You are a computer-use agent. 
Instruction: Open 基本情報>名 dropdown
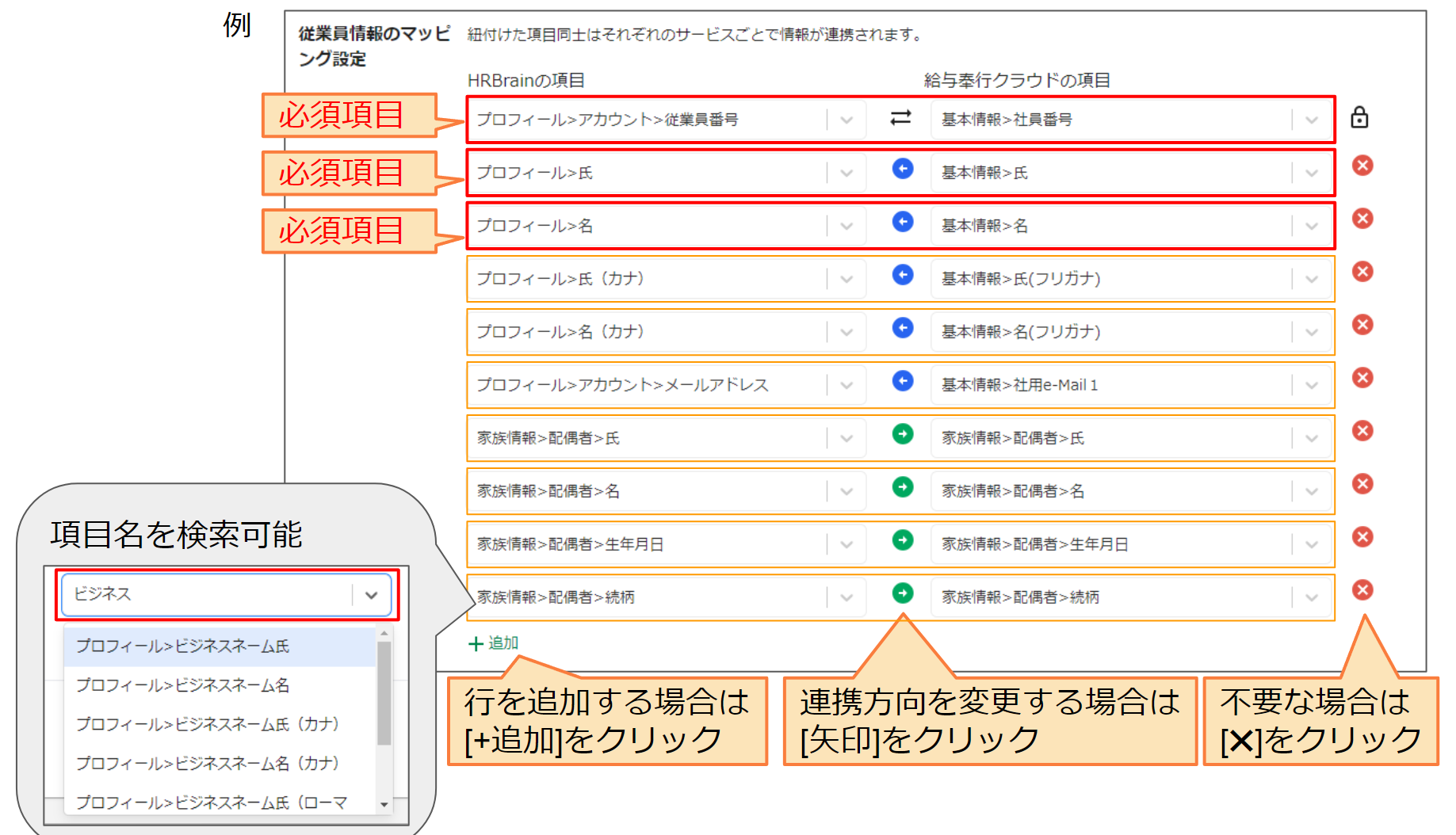(1131, 226)
